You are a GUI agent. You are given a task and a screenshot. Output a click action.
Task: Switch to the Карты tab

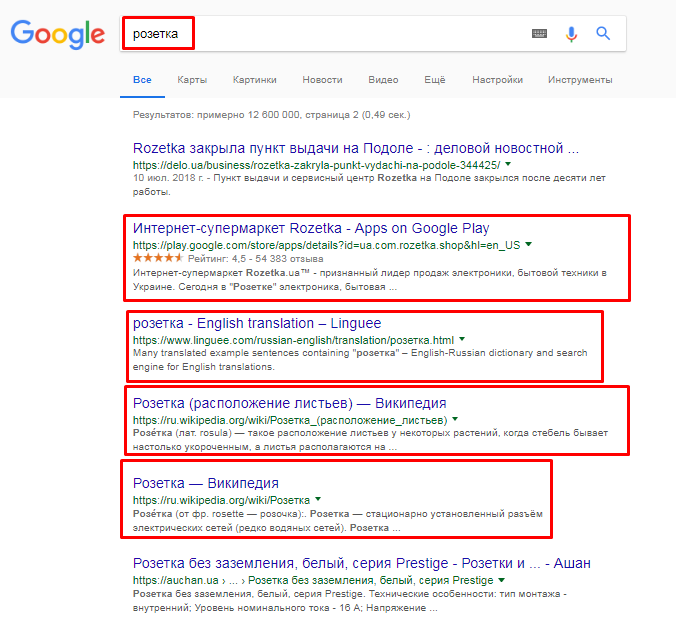pyautogui.click(x=192, y=80)
